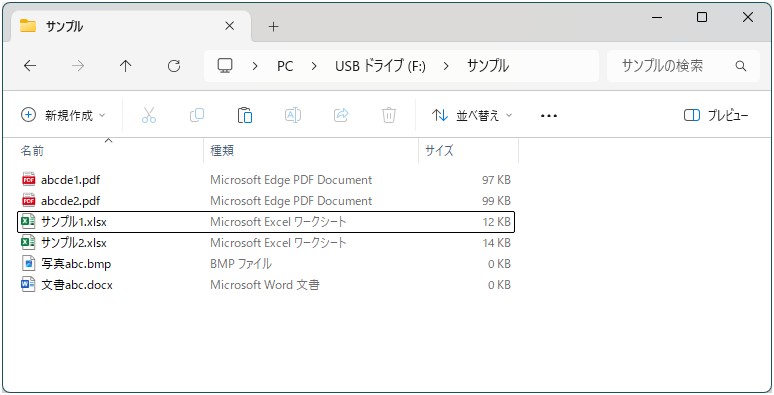Click the Delete trash icon

pyautogui.click(x=389, y=115)
